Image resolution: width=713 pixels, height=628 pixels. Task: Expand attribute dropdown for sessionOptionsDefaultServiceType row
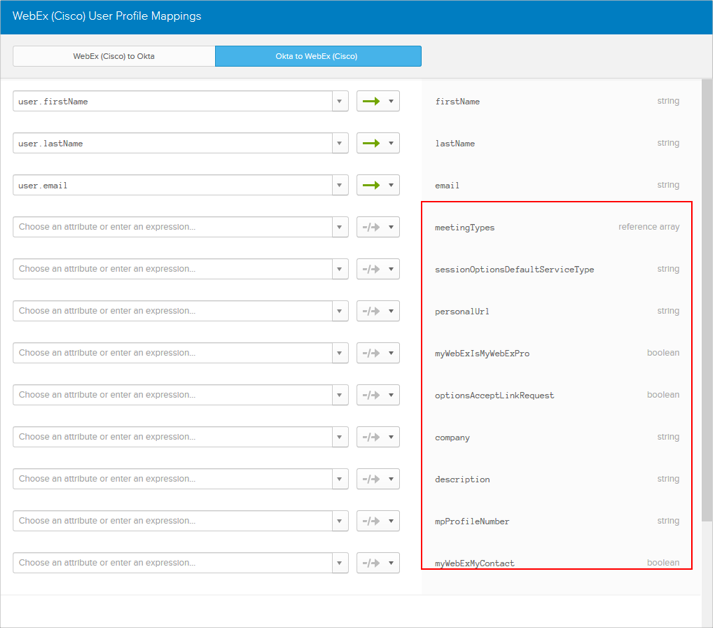[x=340, y=269]
